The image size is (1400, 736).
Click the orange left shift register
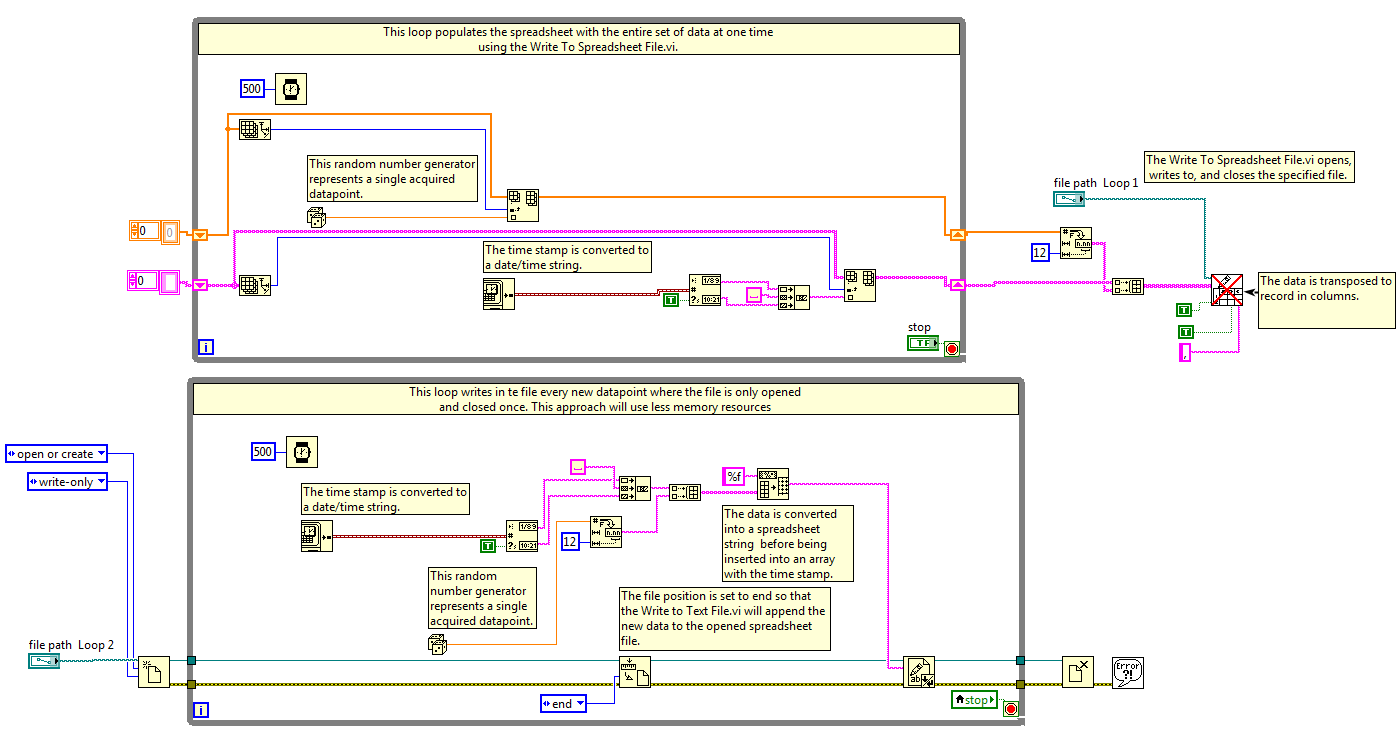pos(200,235)
